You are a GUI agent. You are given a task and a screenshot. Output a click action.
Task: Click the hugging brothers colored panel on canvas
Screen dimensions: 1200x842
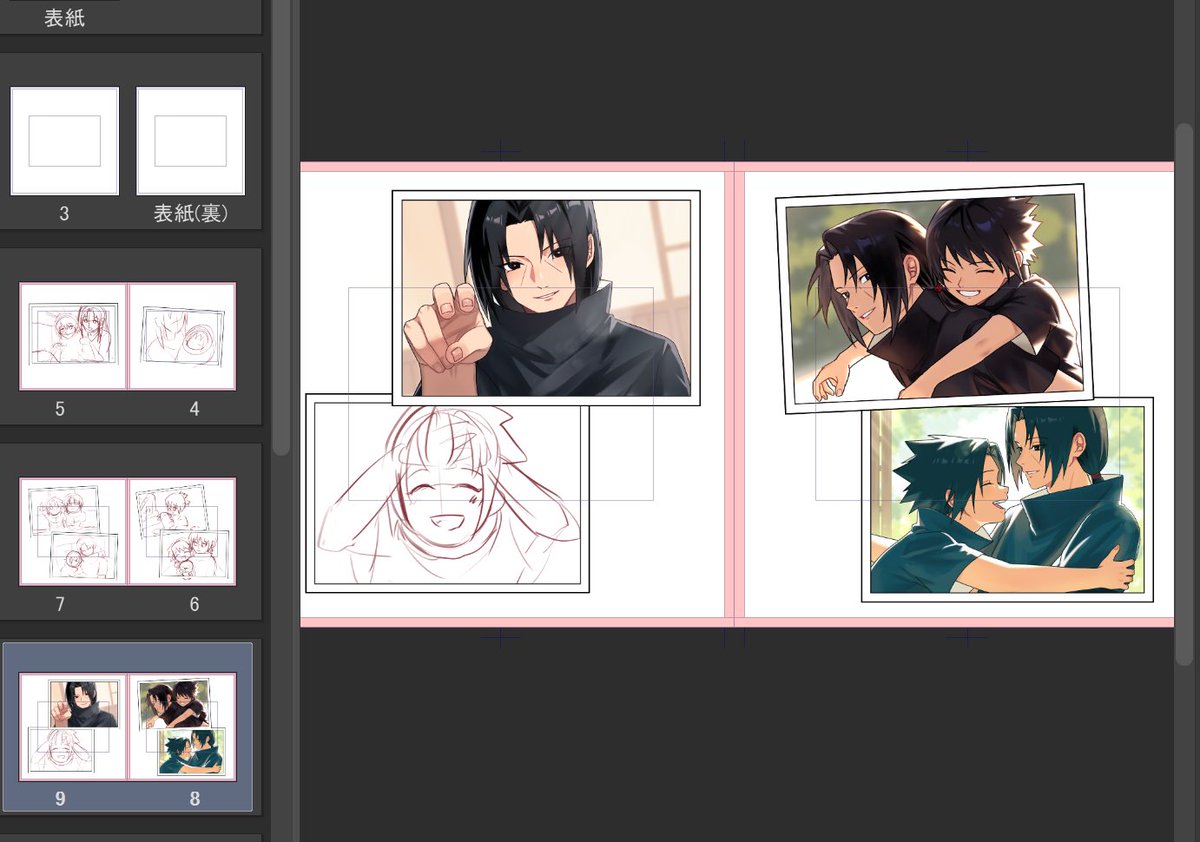(1007, 500)
